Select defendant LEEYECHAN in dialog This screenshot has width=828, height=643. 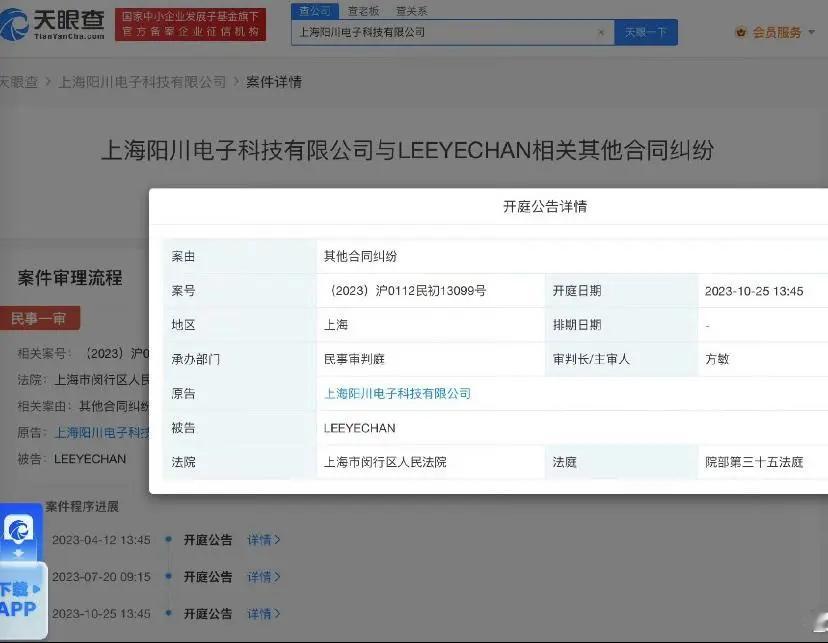(x=360, y=428)
